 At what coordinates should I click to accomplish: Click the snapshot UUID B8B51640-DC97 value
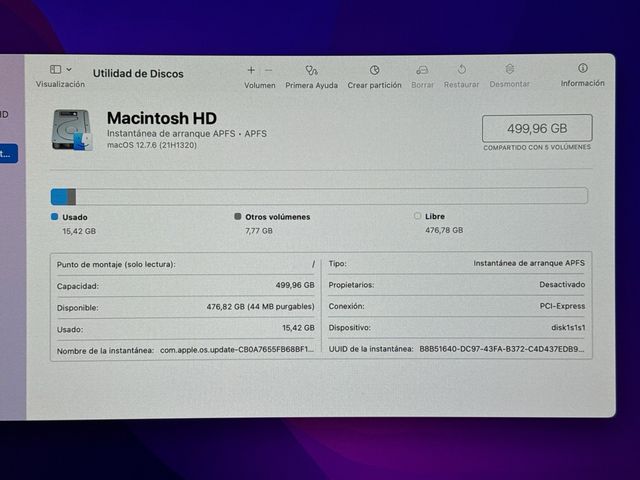point(502,349)
